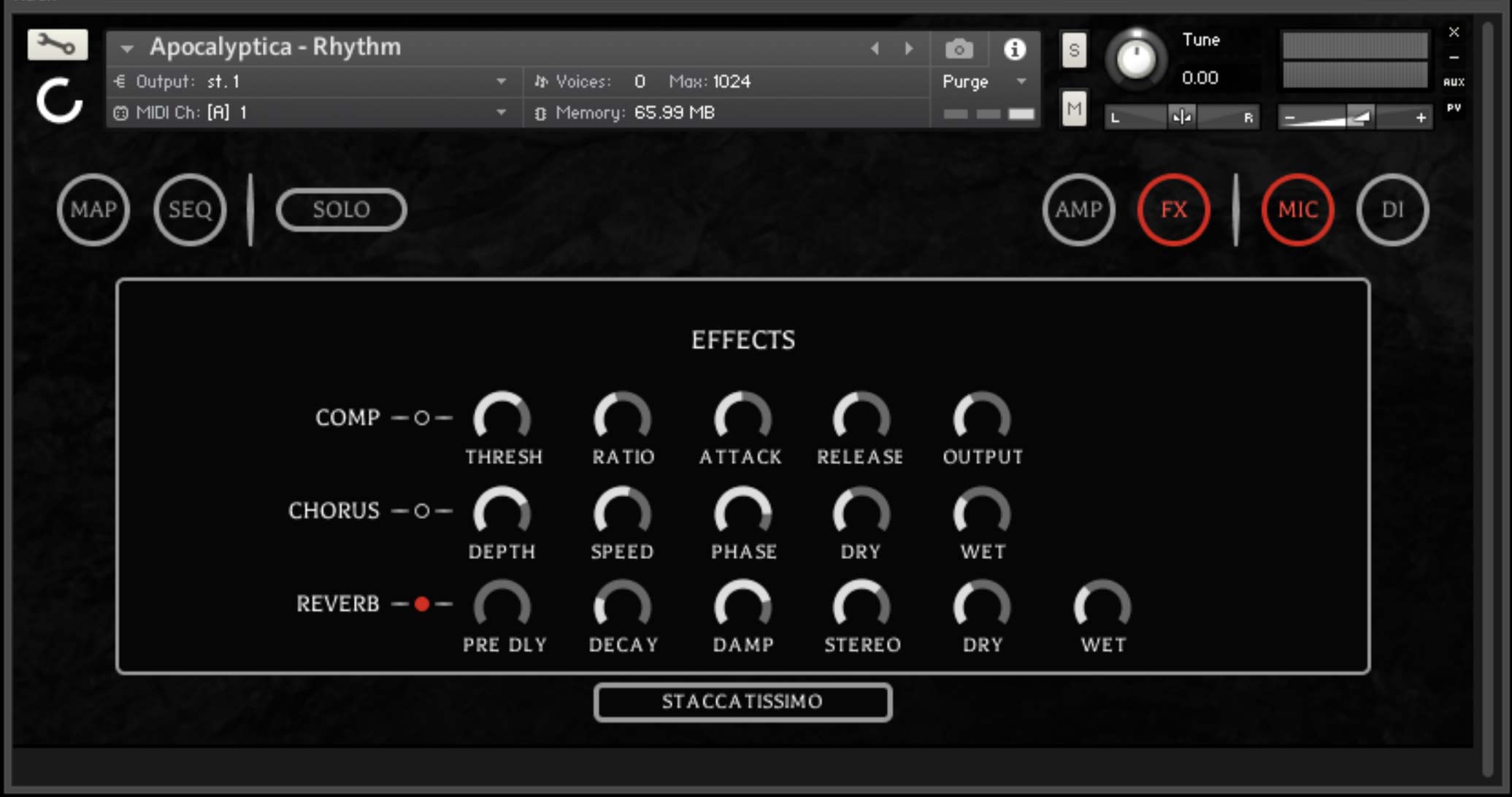Click the Tune knob
Viewport: 1512px width, 797px height.
[x=1136, y=59]
